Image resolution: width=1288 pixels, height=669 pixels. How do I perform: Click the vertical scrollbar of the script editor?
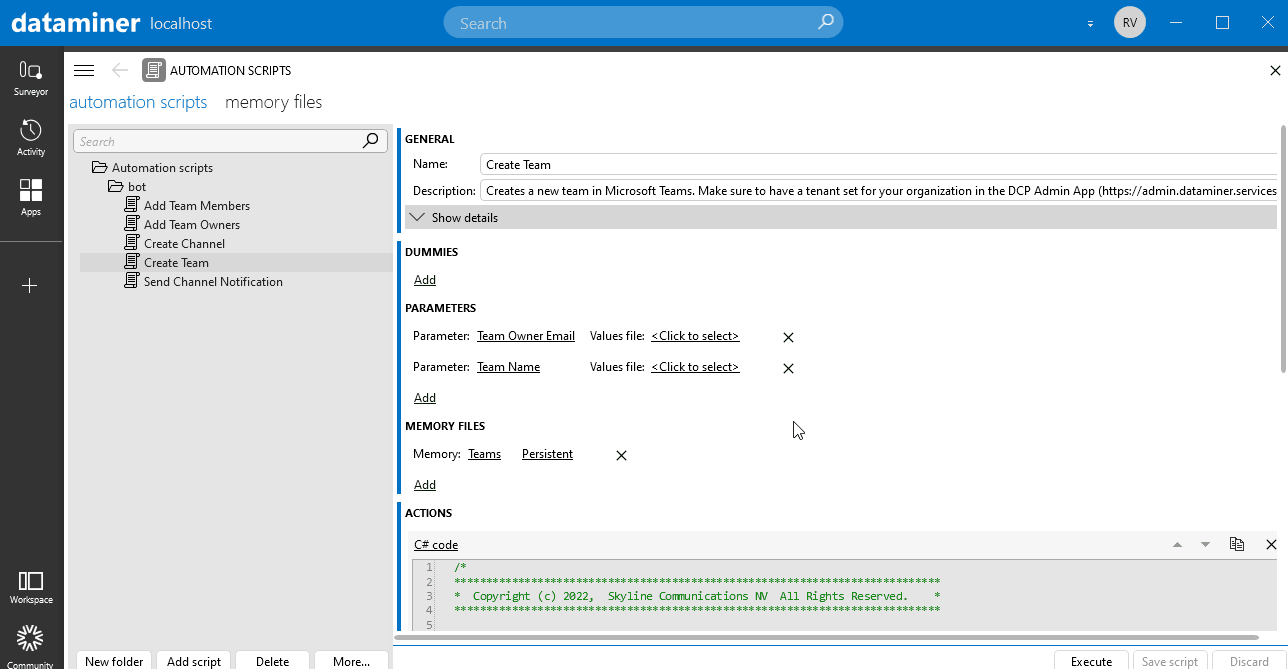1283,250
